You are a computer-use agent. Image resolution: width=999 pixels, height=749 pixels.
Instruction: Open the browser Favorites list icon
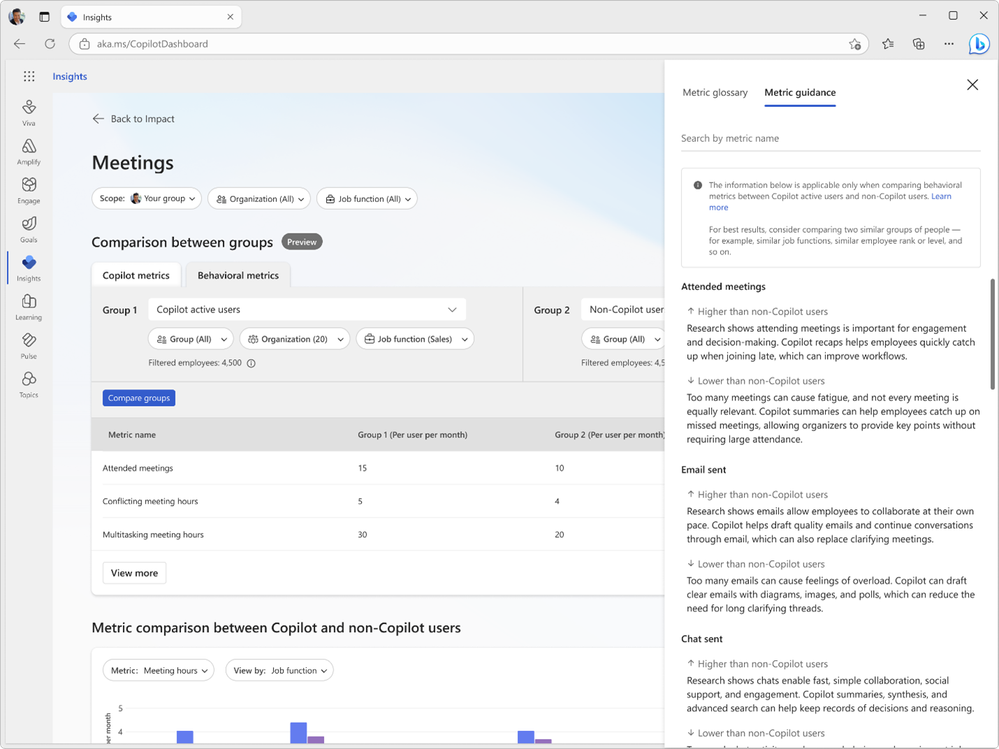coord(888,44)
